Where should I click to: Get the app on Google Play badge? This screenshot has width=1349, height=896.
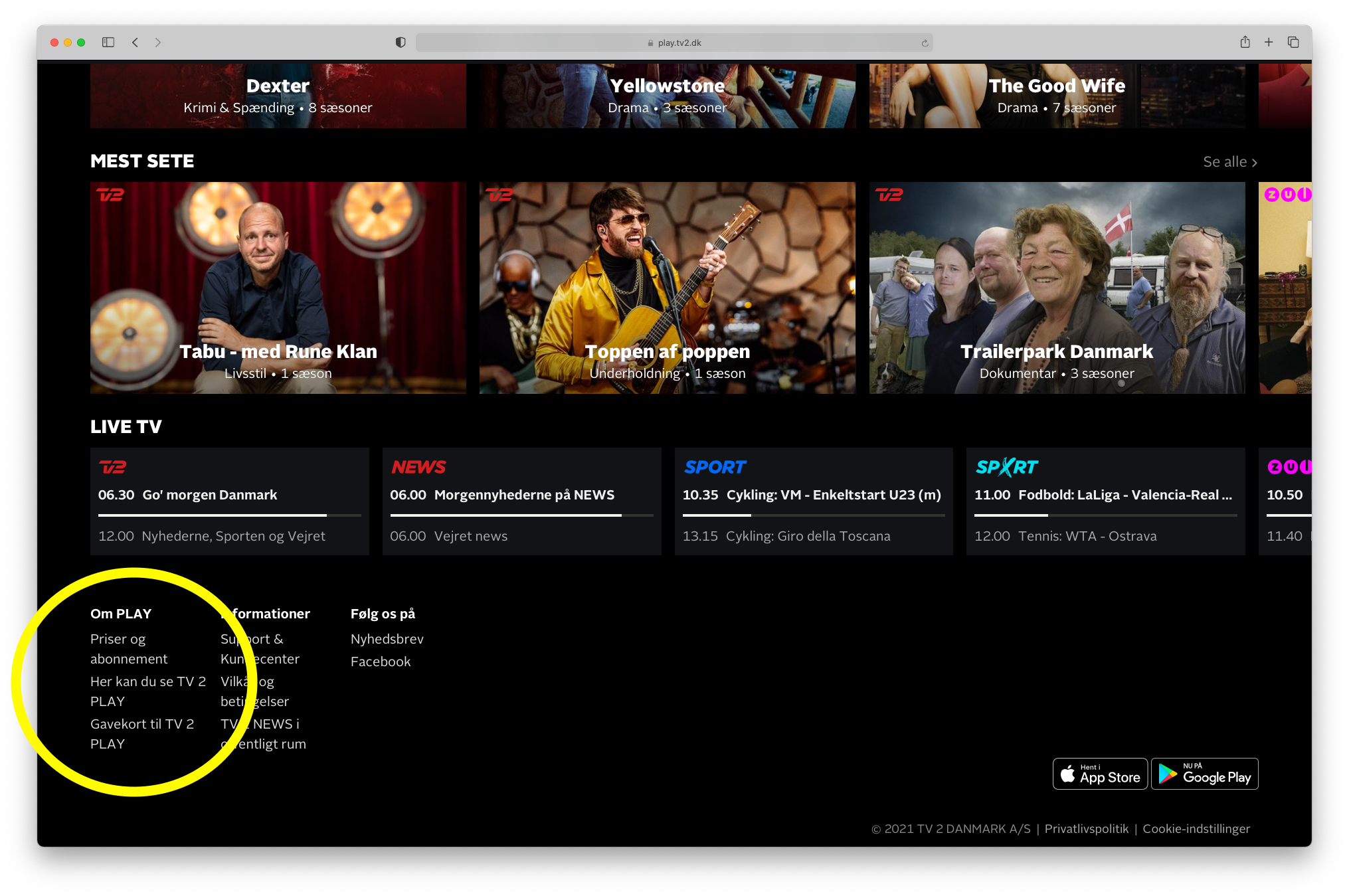click(1205, 774)
